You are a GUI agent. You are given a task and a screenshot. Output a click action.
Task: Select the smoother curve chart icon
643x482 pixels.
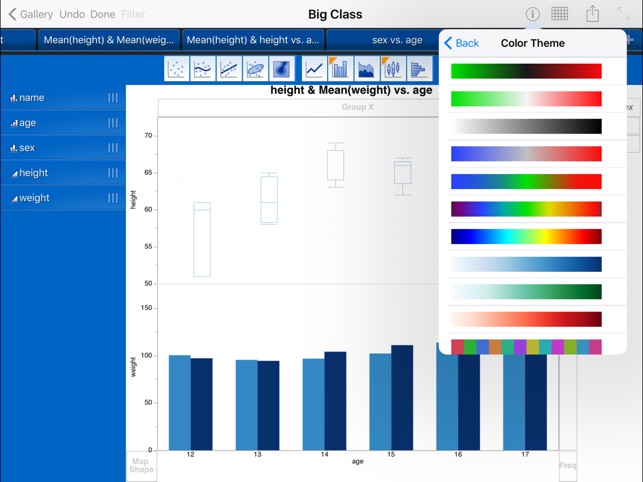click(x=203, y=69)
